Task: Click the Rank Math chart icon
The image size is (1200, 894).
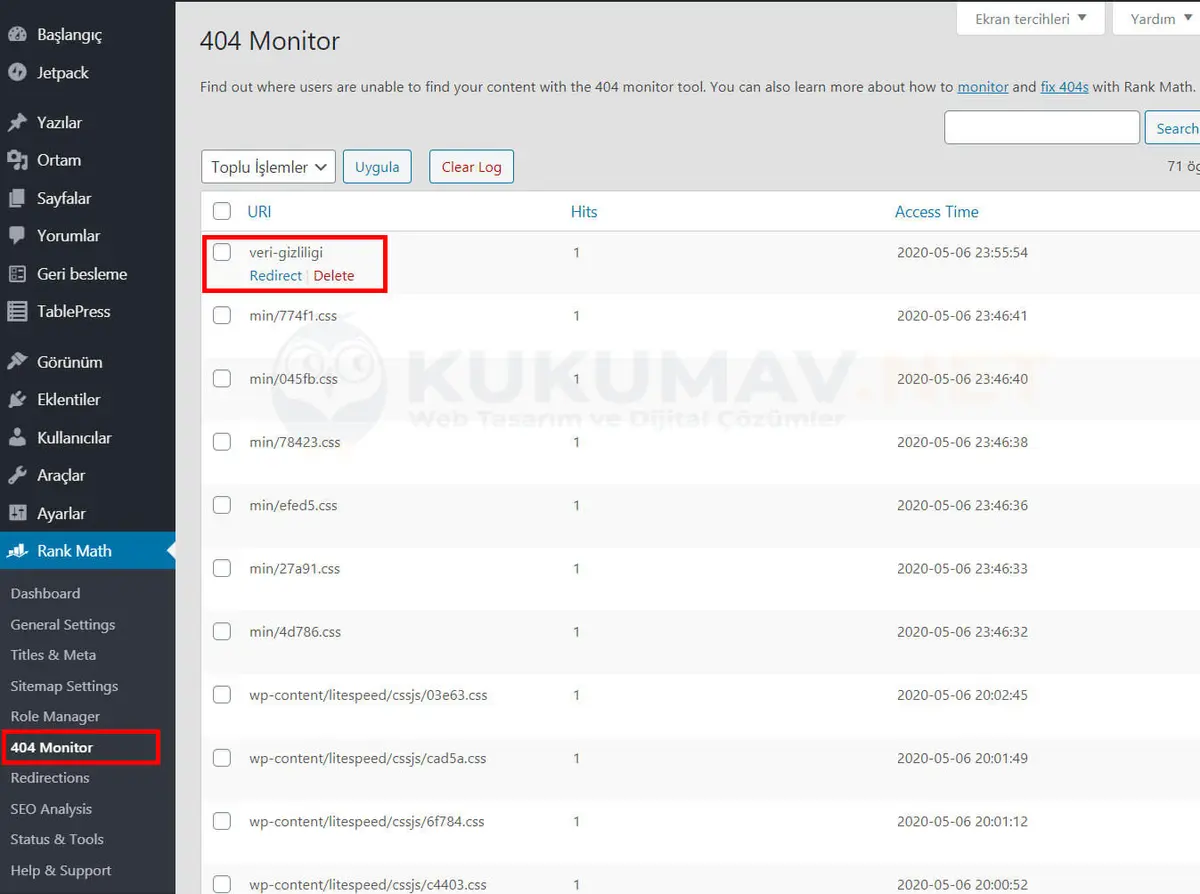Action: [17, 551]
